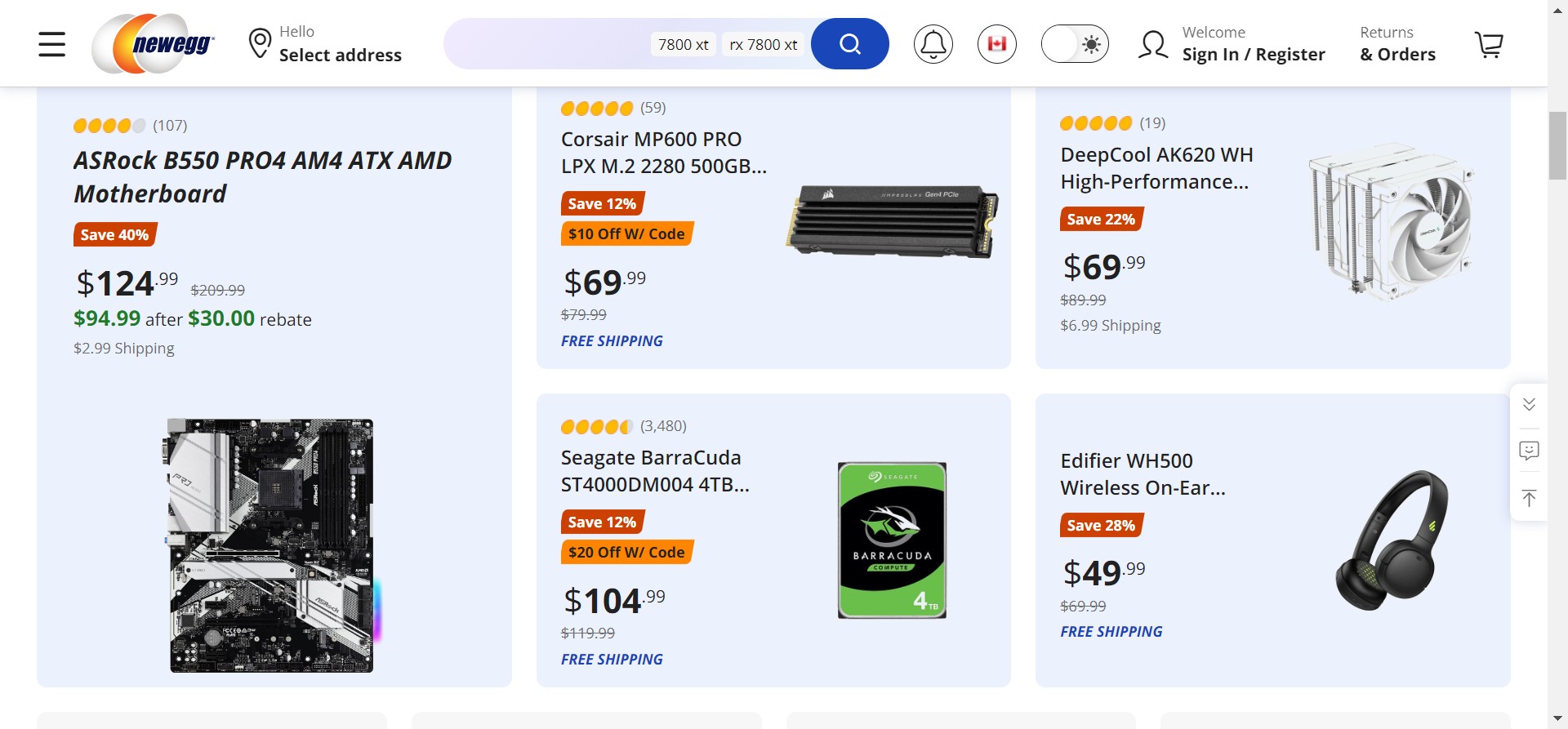Open the shopping cart
The height and width of the screenshot is (729, 1568).
coord(1488,44)
